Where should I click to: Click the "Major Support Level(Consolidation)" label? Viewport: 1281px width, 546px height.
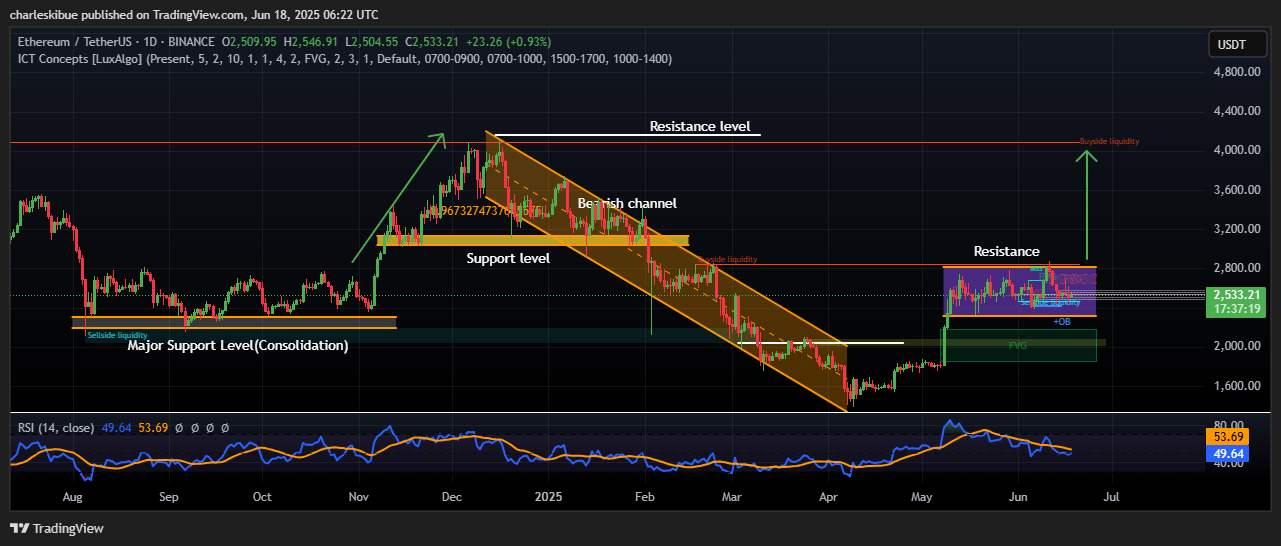point(238,346)
